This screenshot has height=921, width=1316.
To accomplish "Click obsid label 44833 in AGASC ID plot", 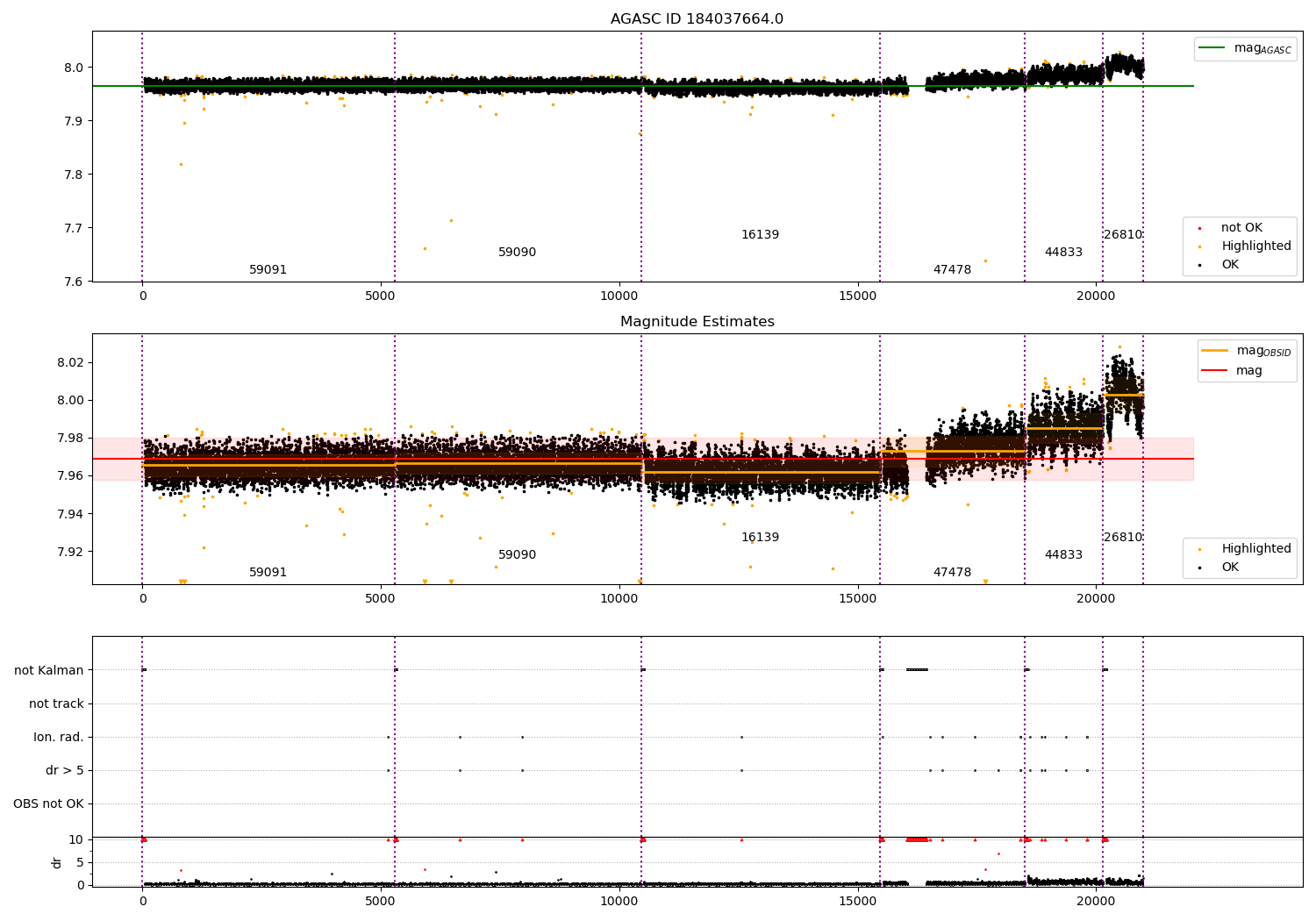I will pos(1063,253).
